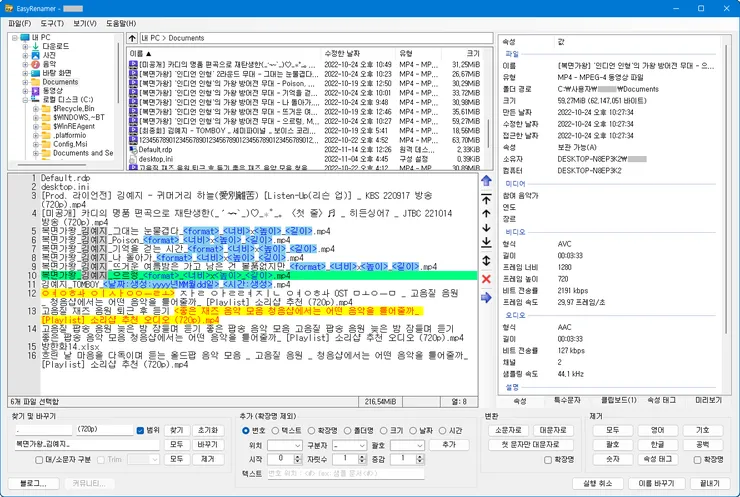Viewport: 740px width, 497px height.
Task: Move selected line up one row
Action: point(486,214)
